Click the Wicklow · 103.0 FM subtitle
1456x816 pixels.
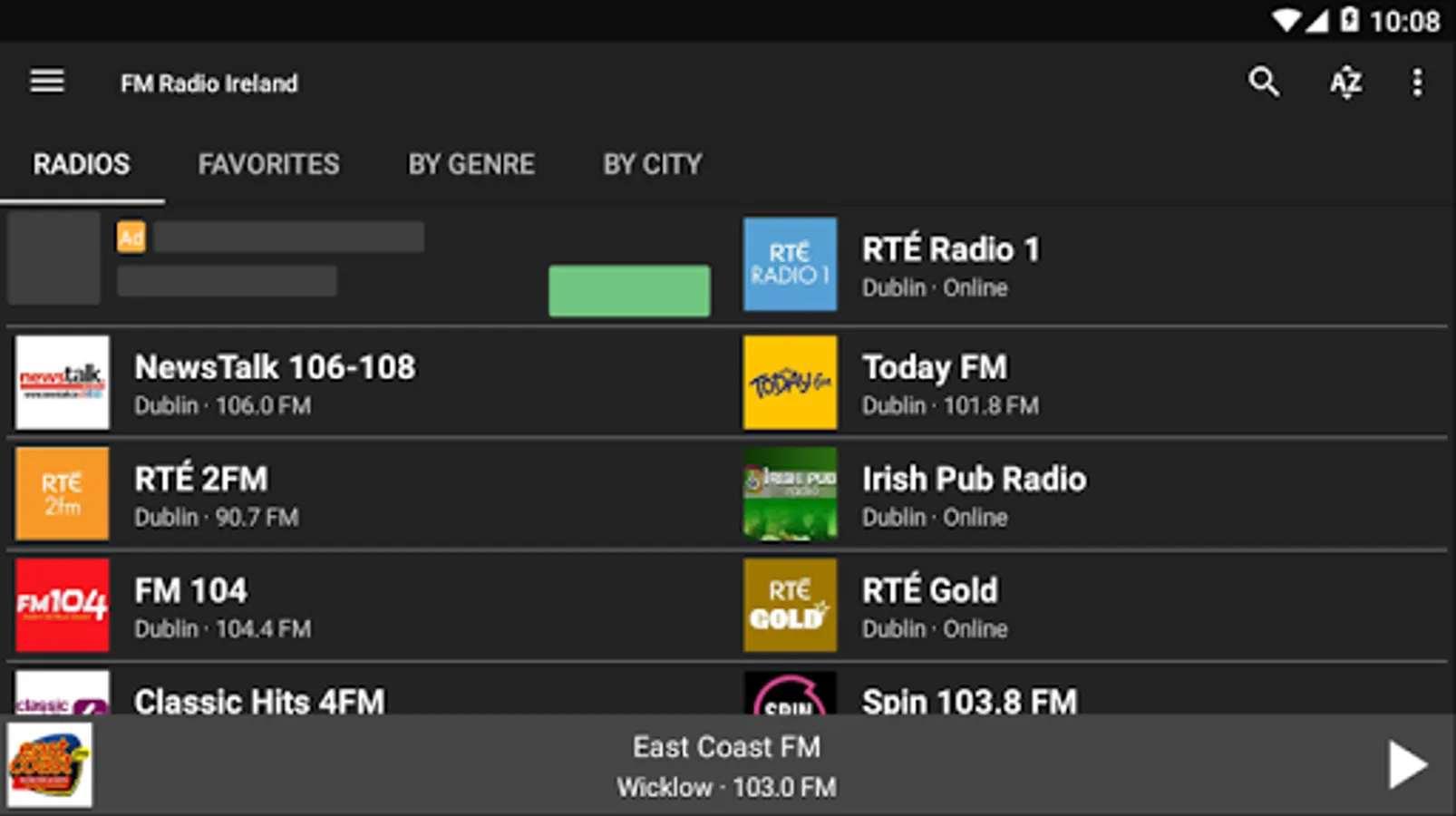(727, 787)
